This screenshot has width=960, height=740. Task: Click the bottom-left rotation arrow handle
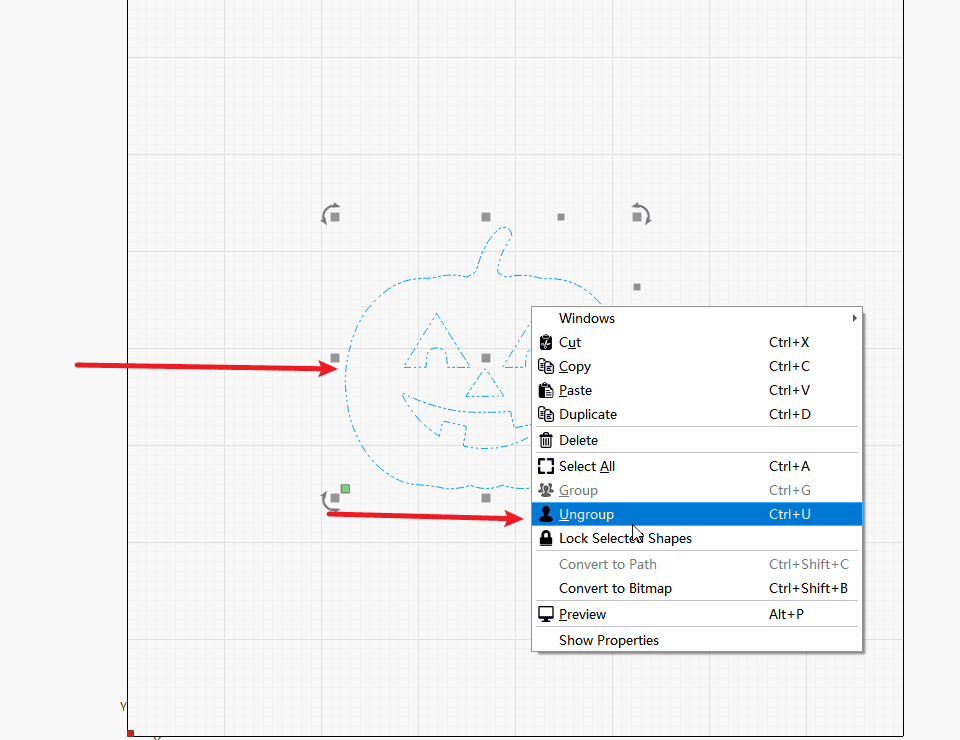click(328, 500)
